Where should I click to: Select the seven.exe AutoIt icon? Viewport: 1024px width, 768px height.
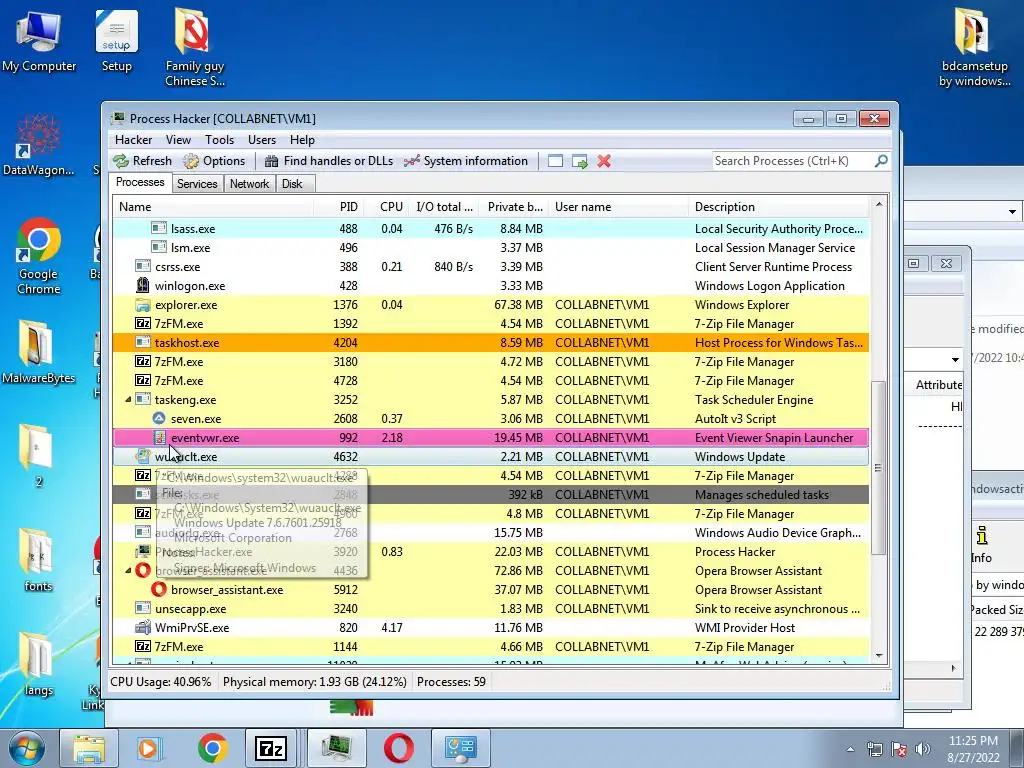[159, 419]
